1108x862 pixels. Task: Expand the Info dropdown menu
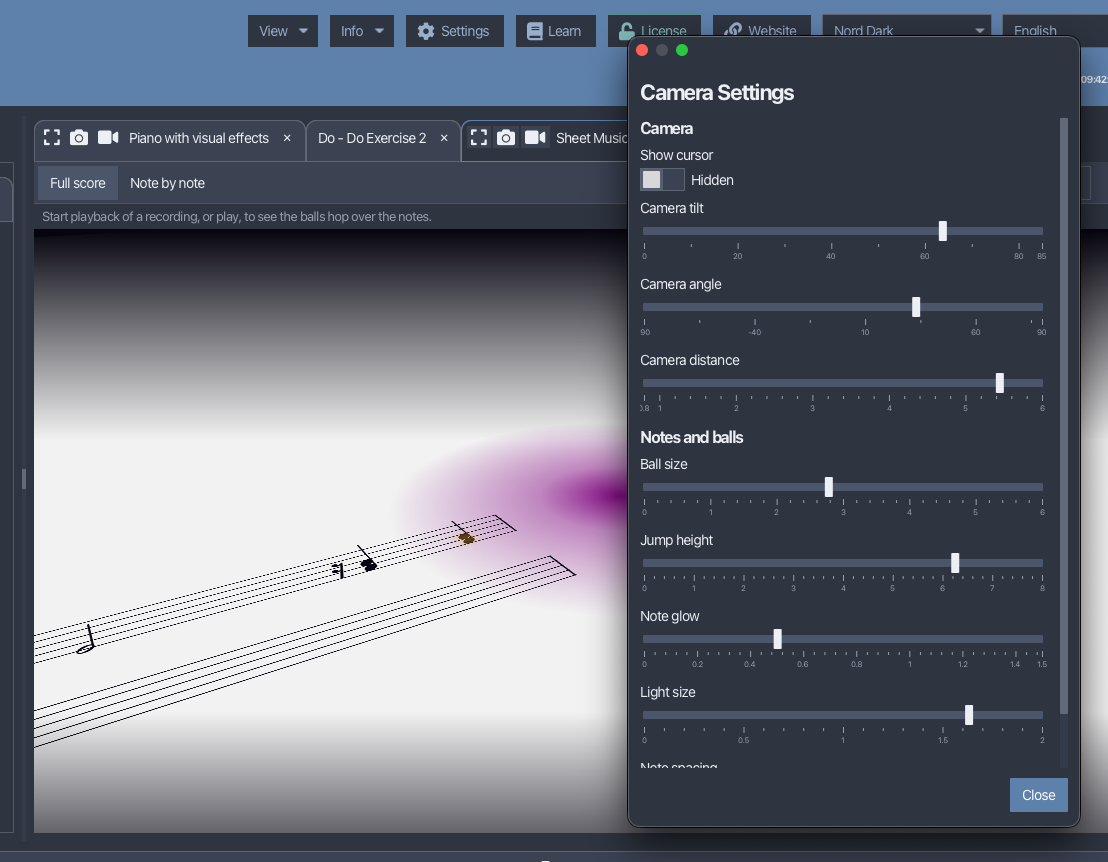click(x=362, y=31)
